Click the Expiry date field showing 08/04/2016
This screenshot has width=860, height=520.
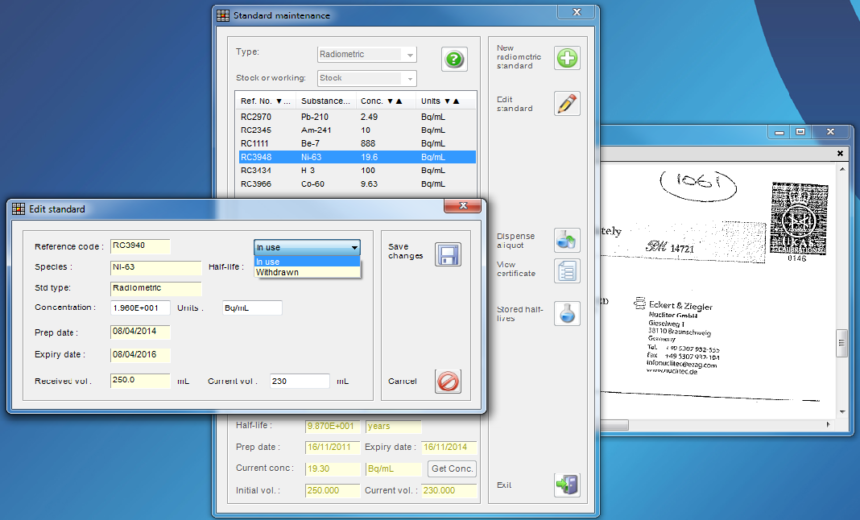click(140, 355)
